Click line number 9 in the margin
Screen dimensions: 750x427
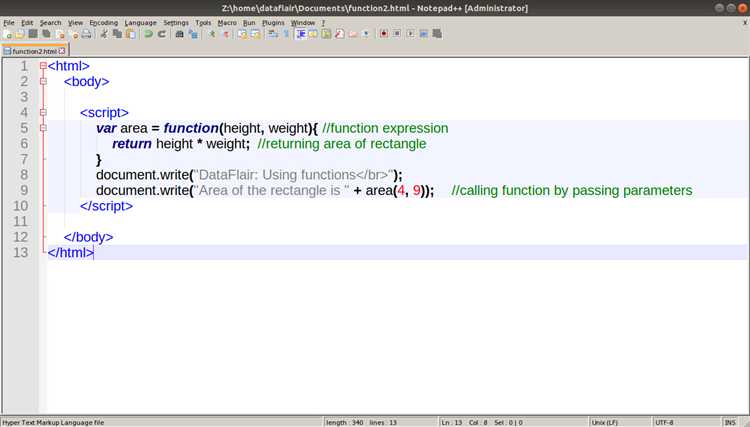click(24, 190)
